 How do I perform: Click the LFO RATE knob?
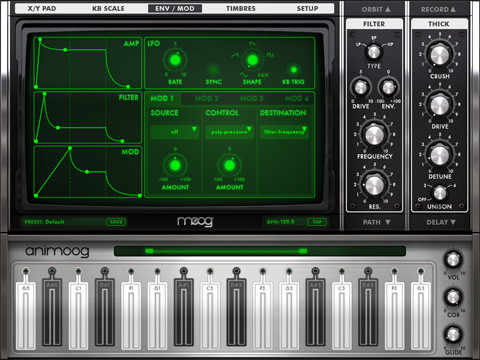coord(175,60)
